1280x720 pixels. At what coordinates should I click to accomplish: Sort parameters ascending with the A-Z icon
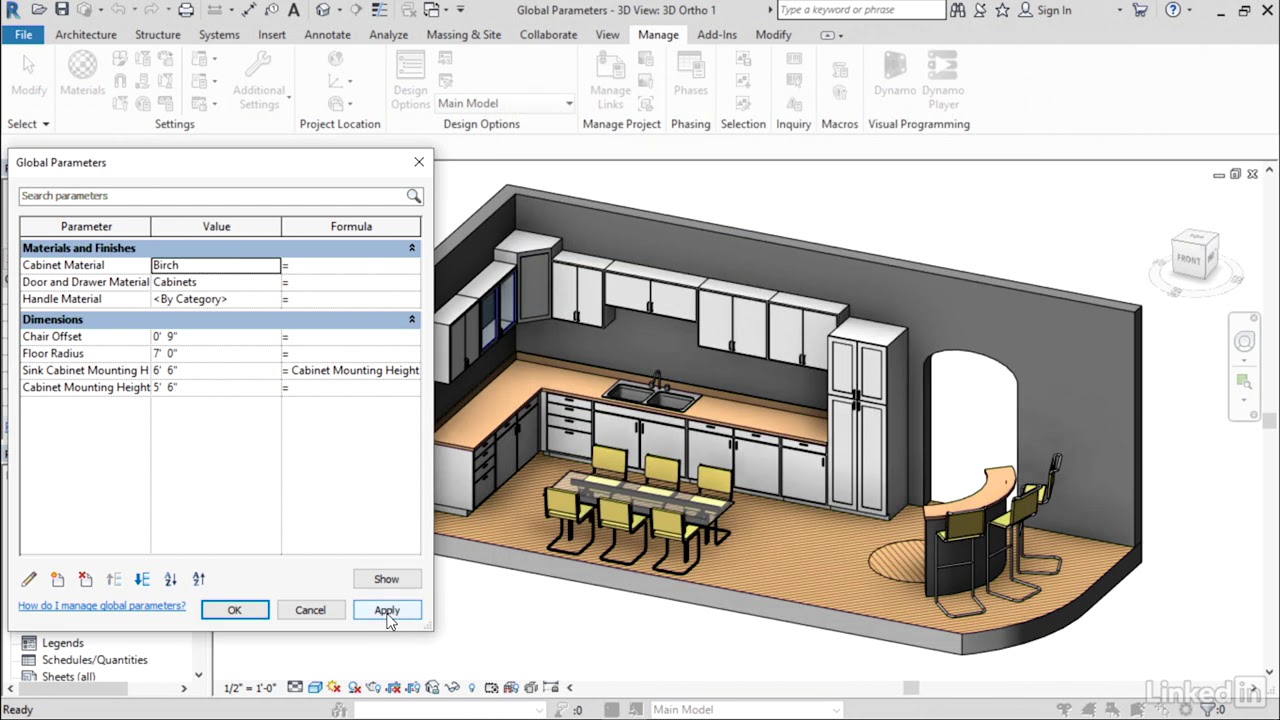170,579
